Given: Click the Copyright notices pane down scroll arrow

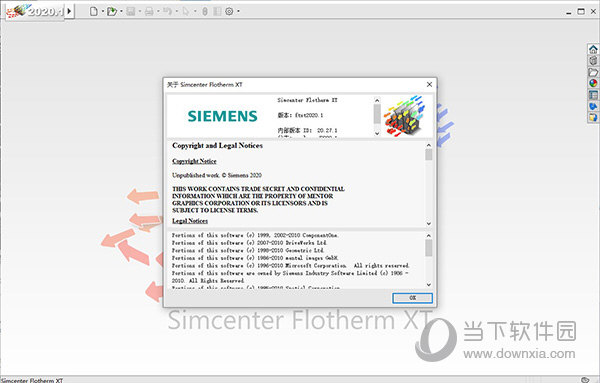Looking at the screenshot, I should pos(429,223).
